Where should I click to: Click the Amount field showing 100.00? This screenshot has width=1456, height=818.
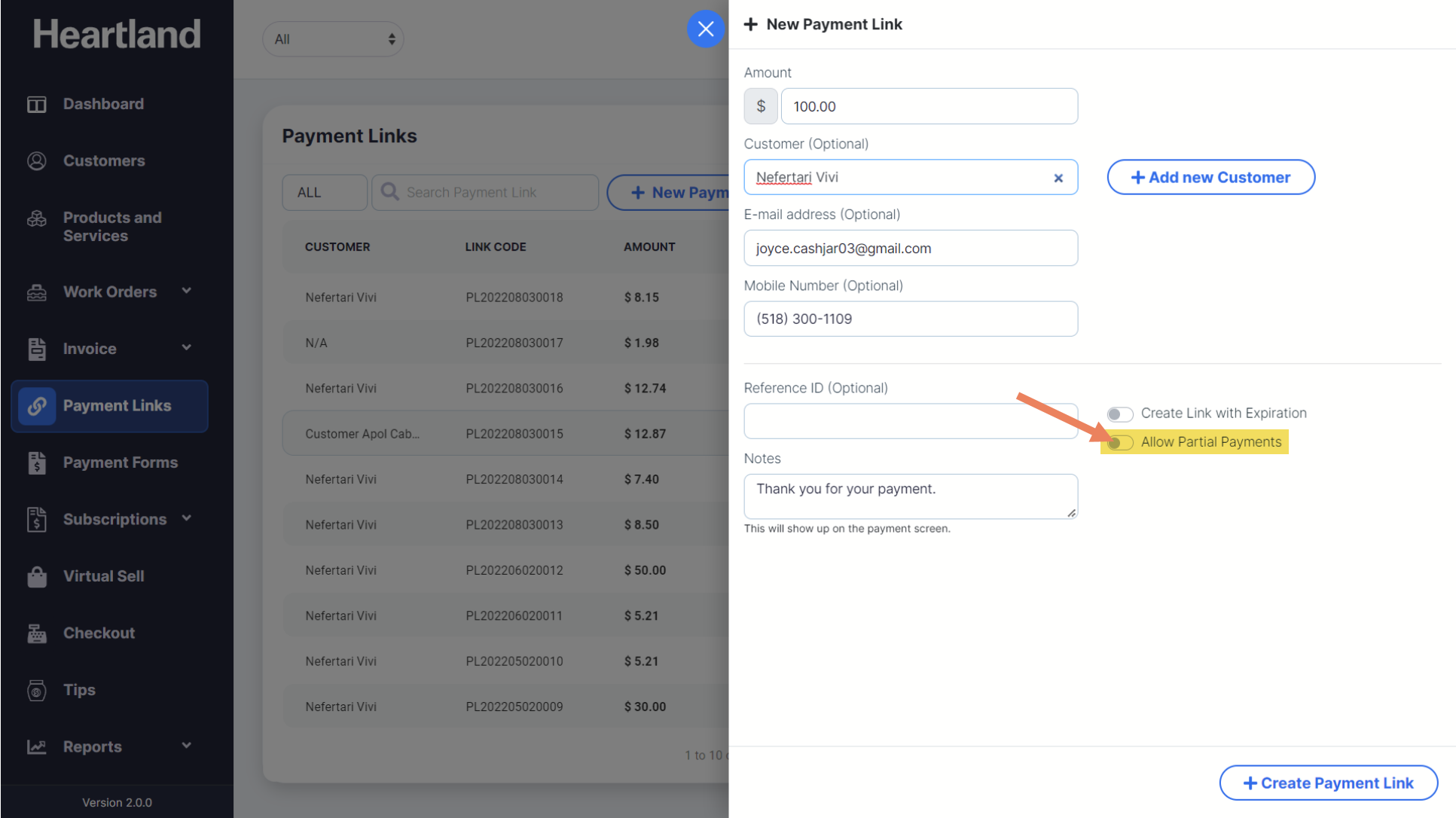[929, 106]
